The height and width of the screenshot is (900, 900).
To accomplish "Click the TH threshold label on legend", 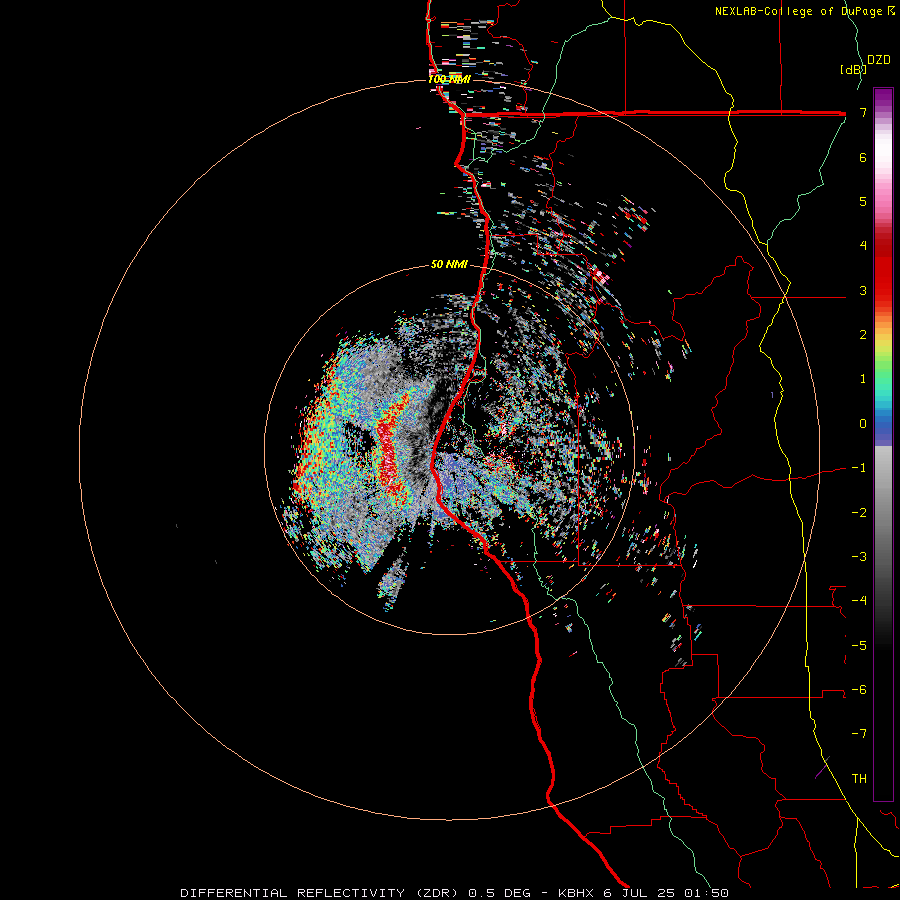I will pyautogui.click(x=859, y=779).
